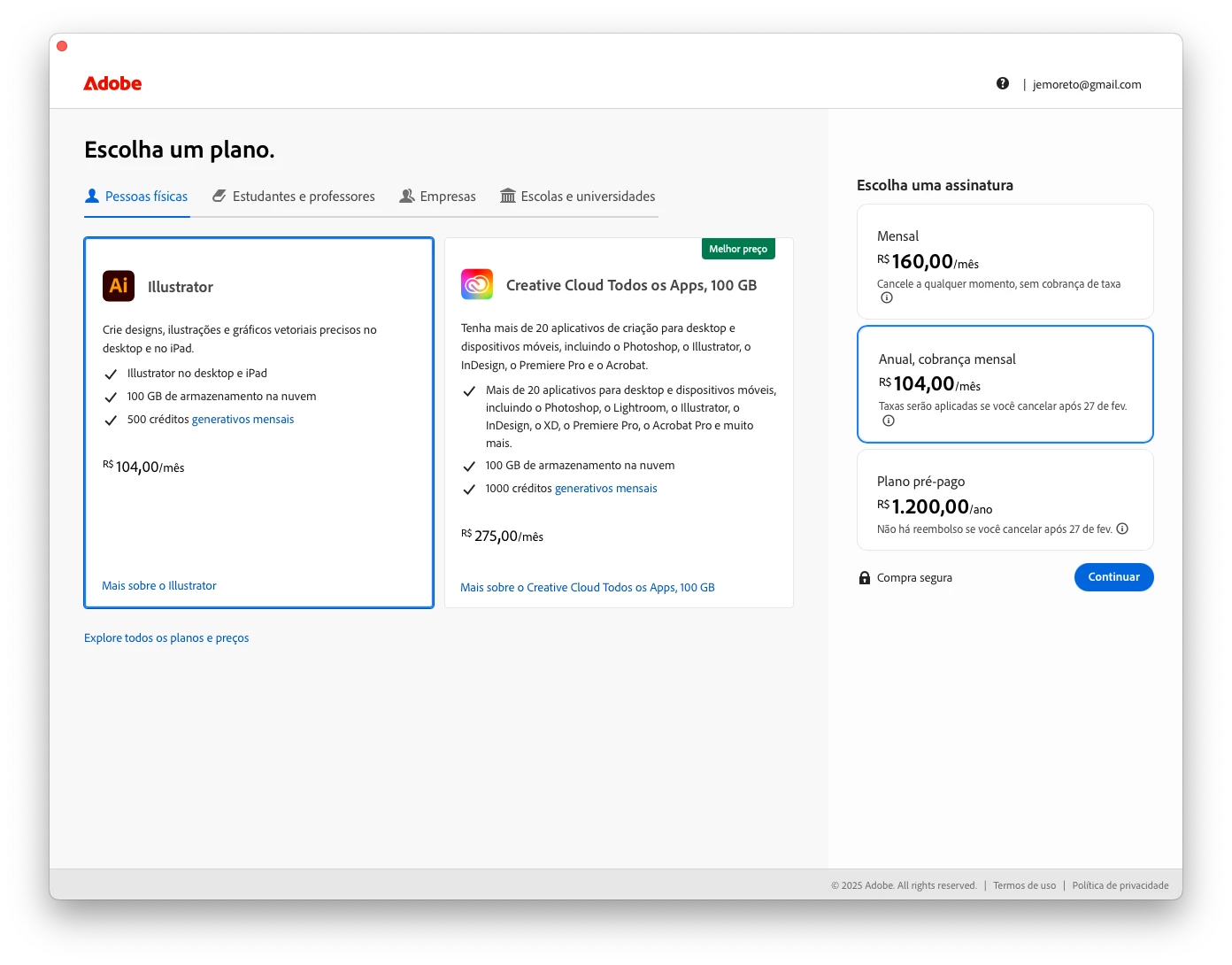Switch to the Estudantes e professores tab

pyautogui.click(x=294, y=197)
